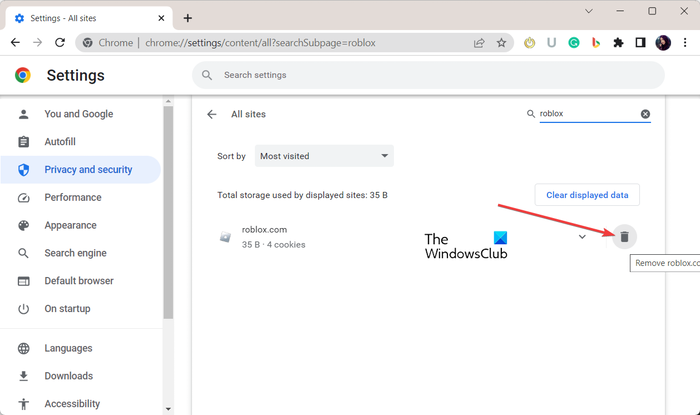Click the green Grammarly extension icon

pos(574,43)
